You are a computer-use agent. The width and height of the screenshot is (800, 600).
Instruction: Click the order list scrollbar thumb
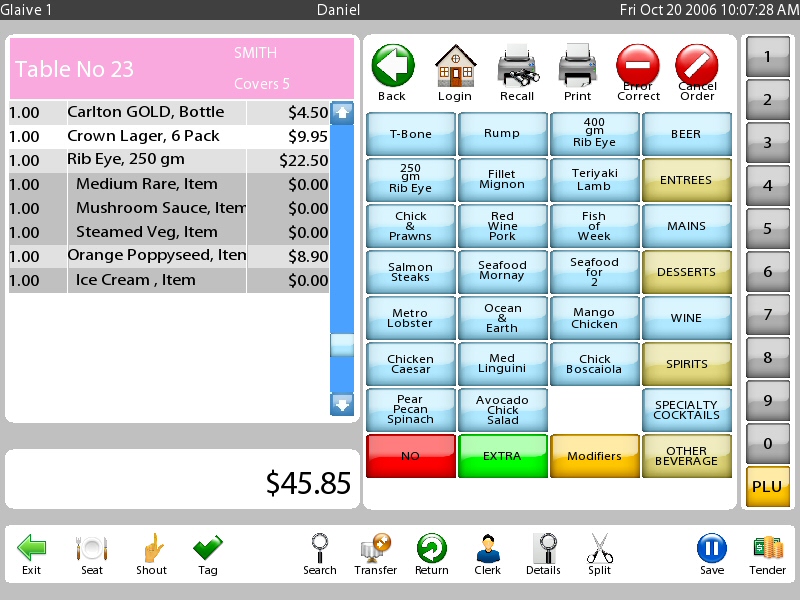tap(342, 345)
